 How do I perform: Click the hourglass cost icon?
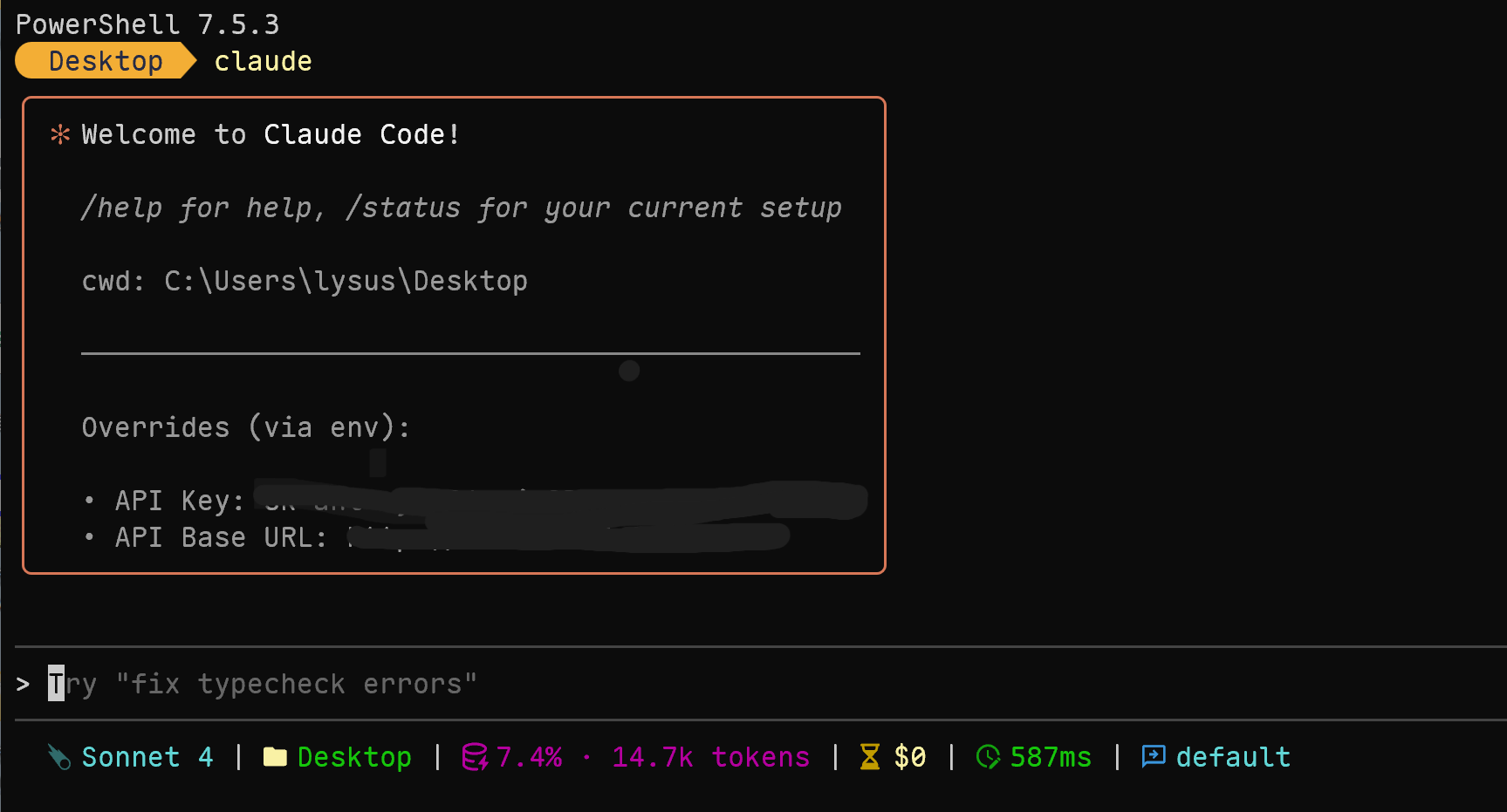pos(870,757)
